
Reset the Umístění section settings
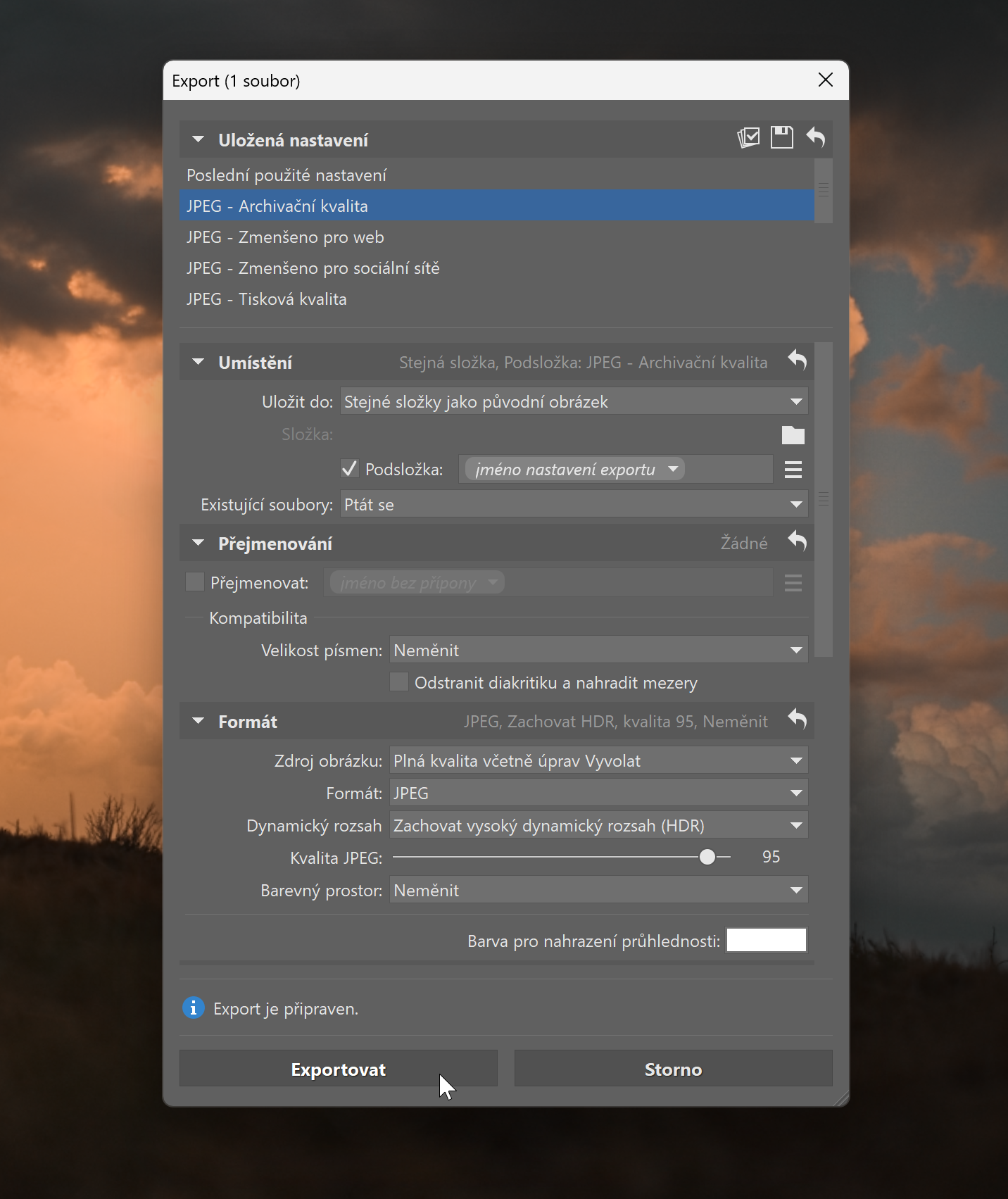(x=797, y=360)
